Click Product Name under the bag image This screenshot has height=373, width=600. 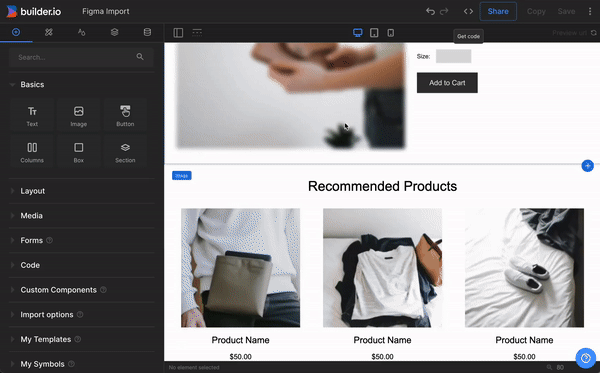[240, 340]
